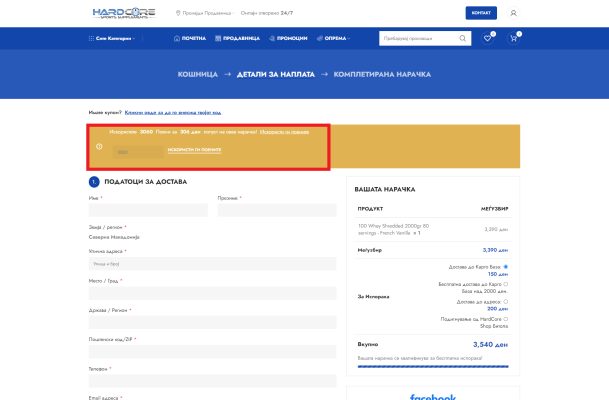This screenshot has height=400, width=609.
Task: Open the shopping cart icon
Action: (514, 38)
